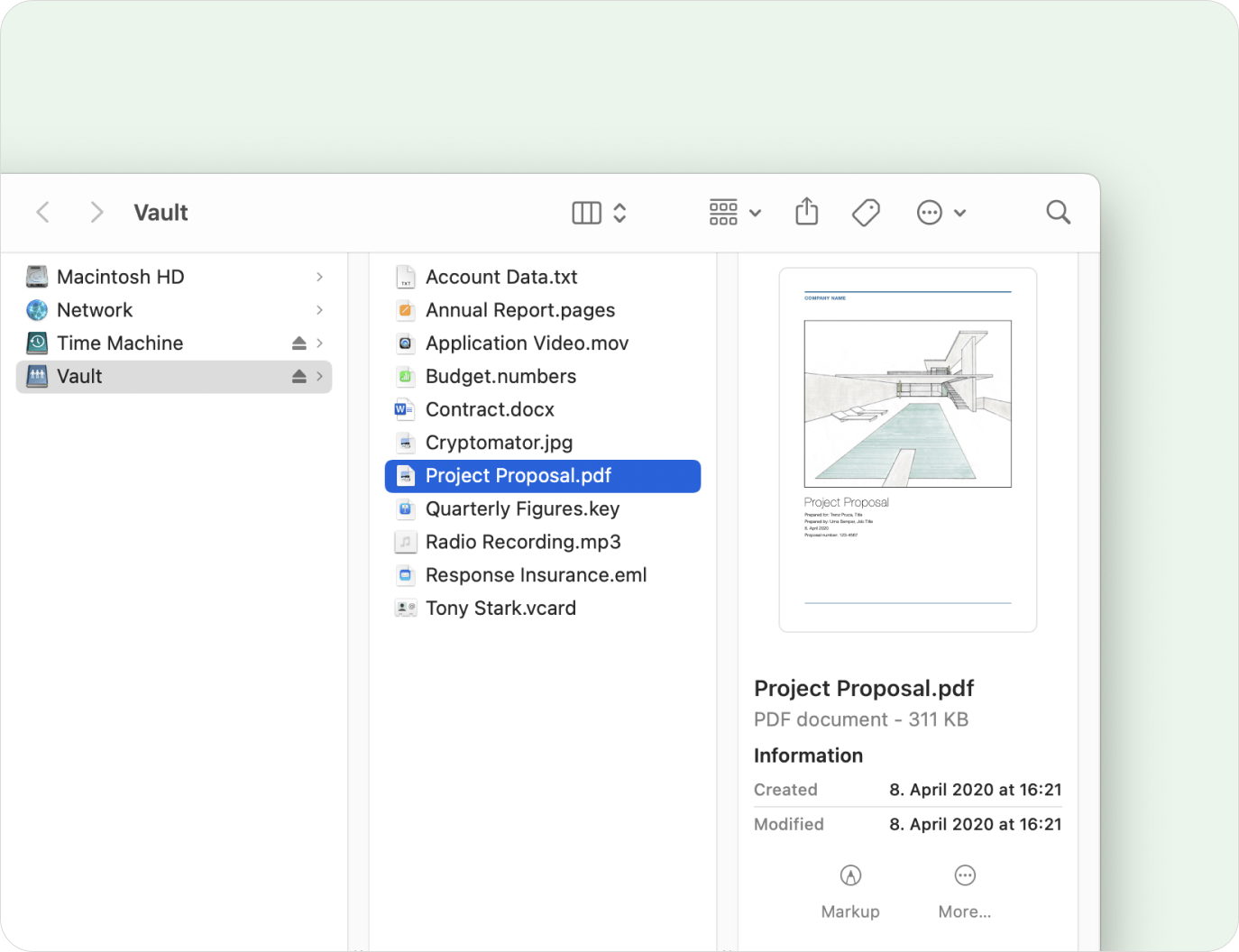The width and height of the screenshot is (1239, 952).
Task: Click the back navigation arrow
Action: pyautogui.click(x=42, y=213)
